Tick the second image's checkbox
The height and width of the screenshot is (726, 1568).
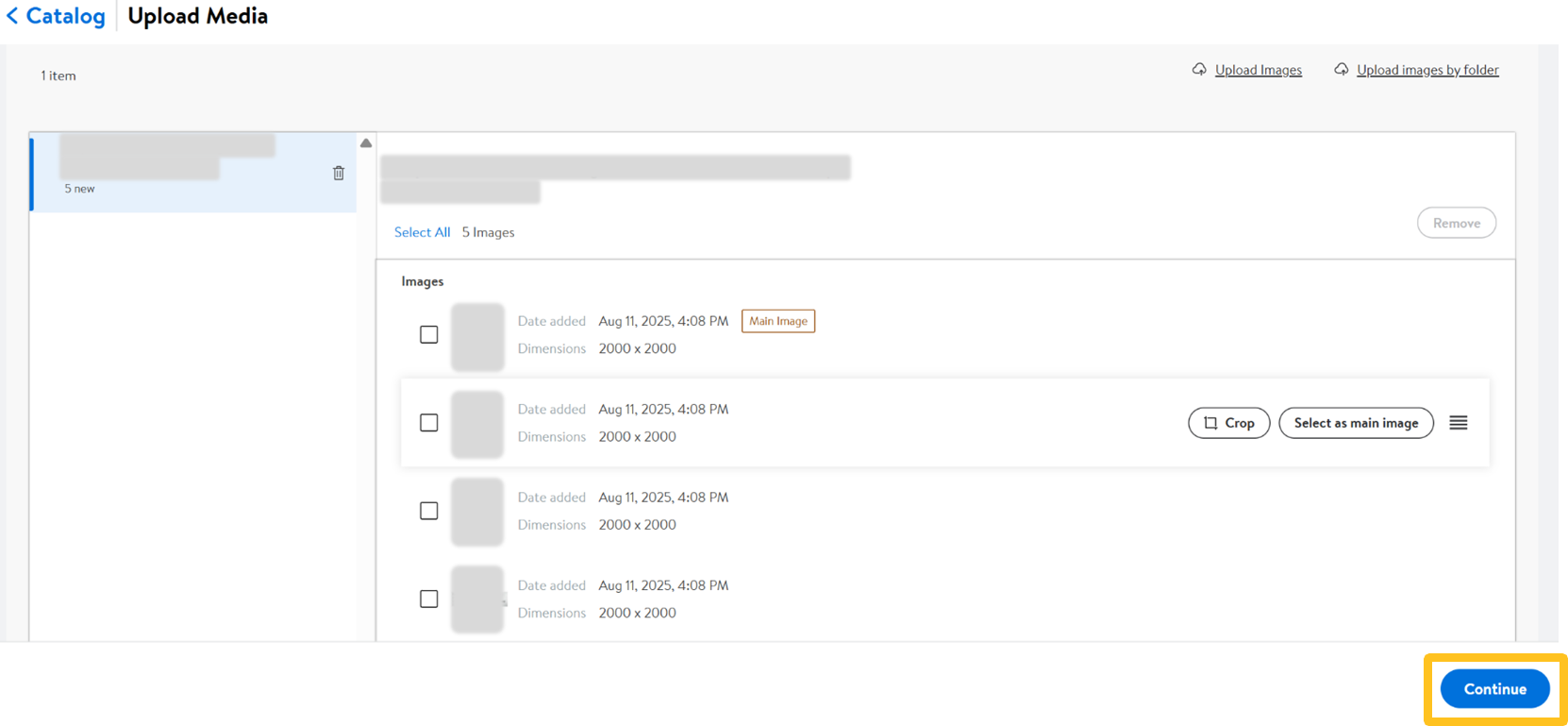tap(429, 423)
